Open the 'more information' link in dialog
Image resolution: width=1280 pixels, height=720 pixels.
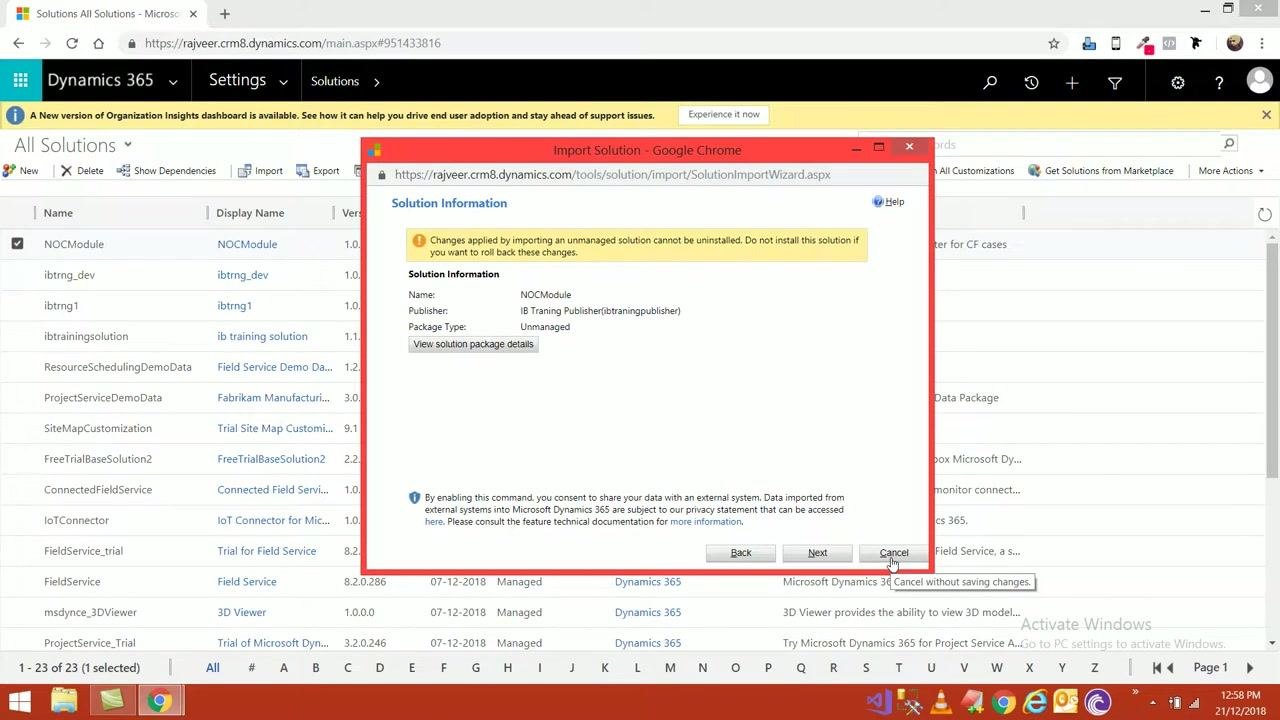pos(706,522)
